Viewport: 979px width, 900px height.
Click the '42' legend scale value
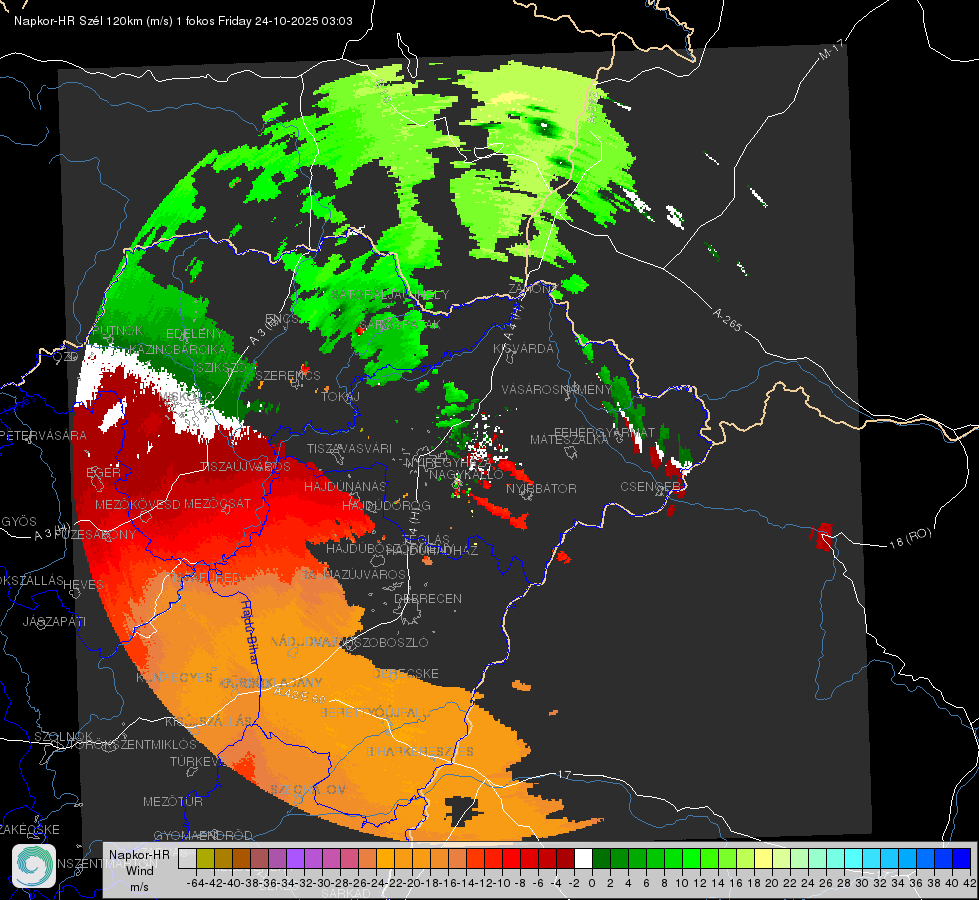pos(969,883)
